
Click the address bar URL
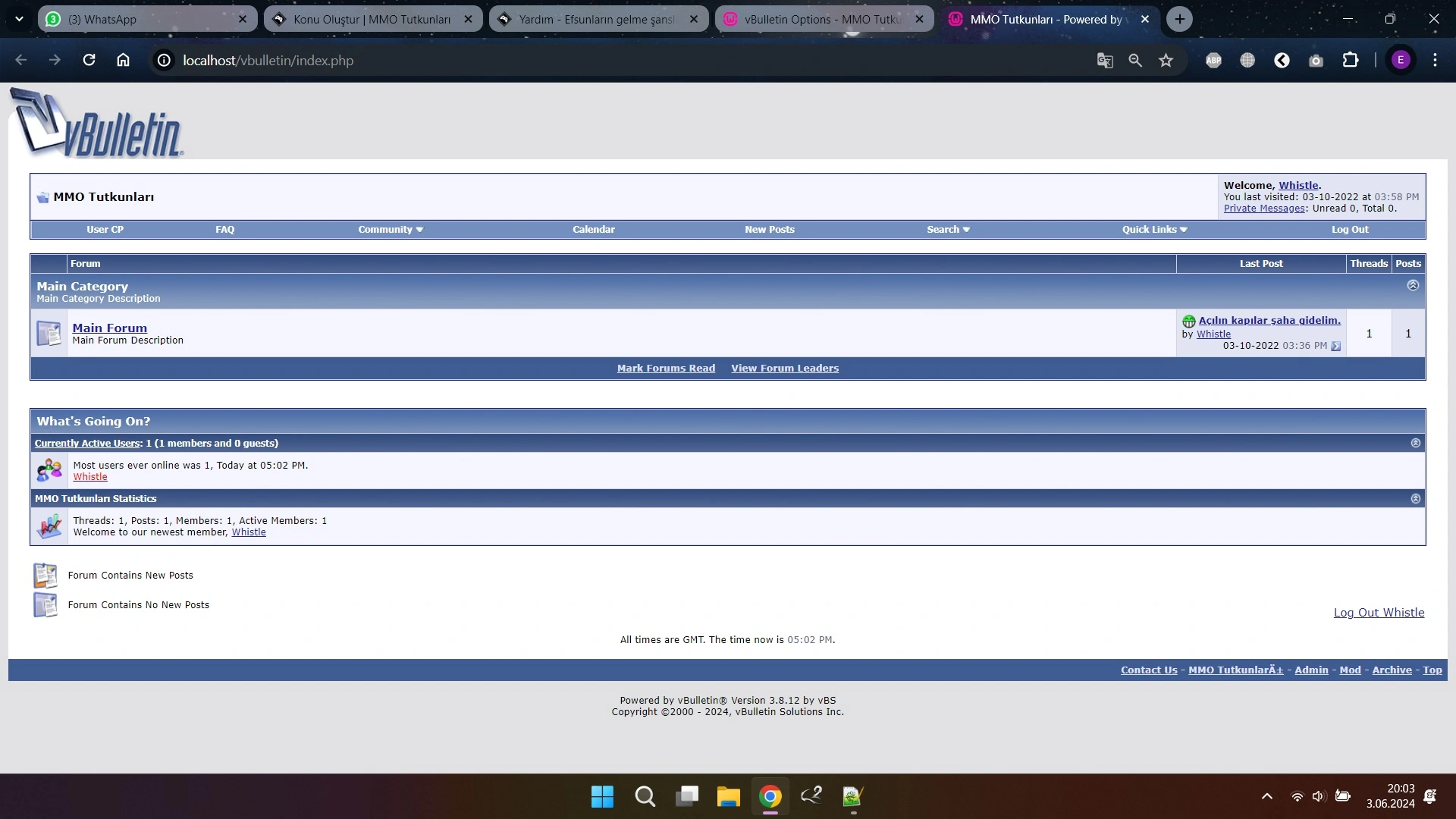click(x=268, y=60)
